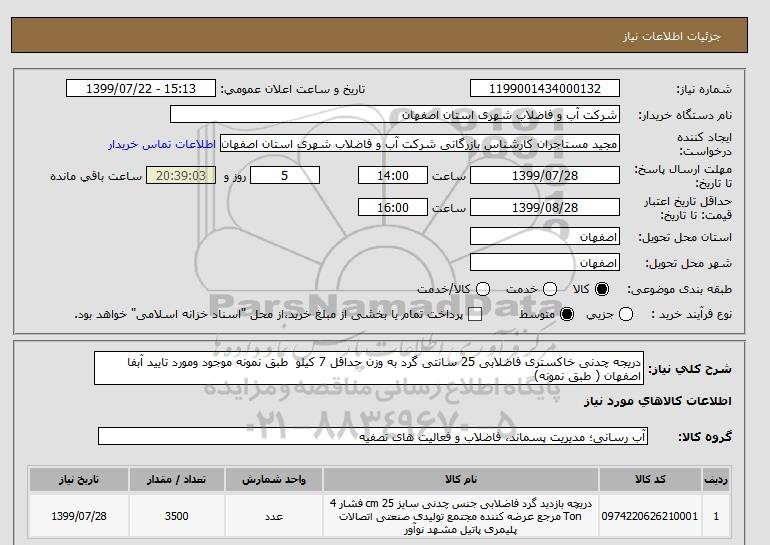
Task: Click the response deadline date 1399/07/28 field
Action: [x=545, y=175]
